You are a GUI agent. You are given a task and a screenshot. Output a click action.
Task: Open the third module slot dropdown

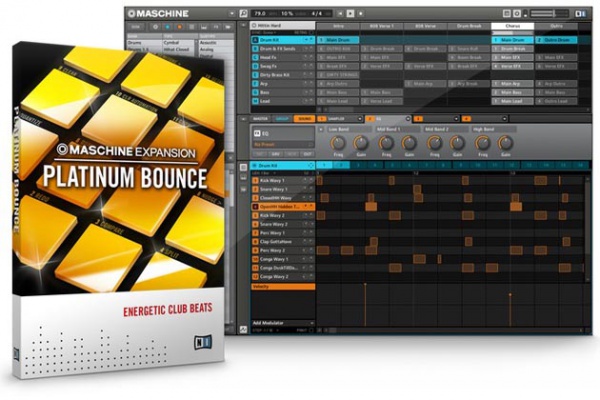pos(456,119)
